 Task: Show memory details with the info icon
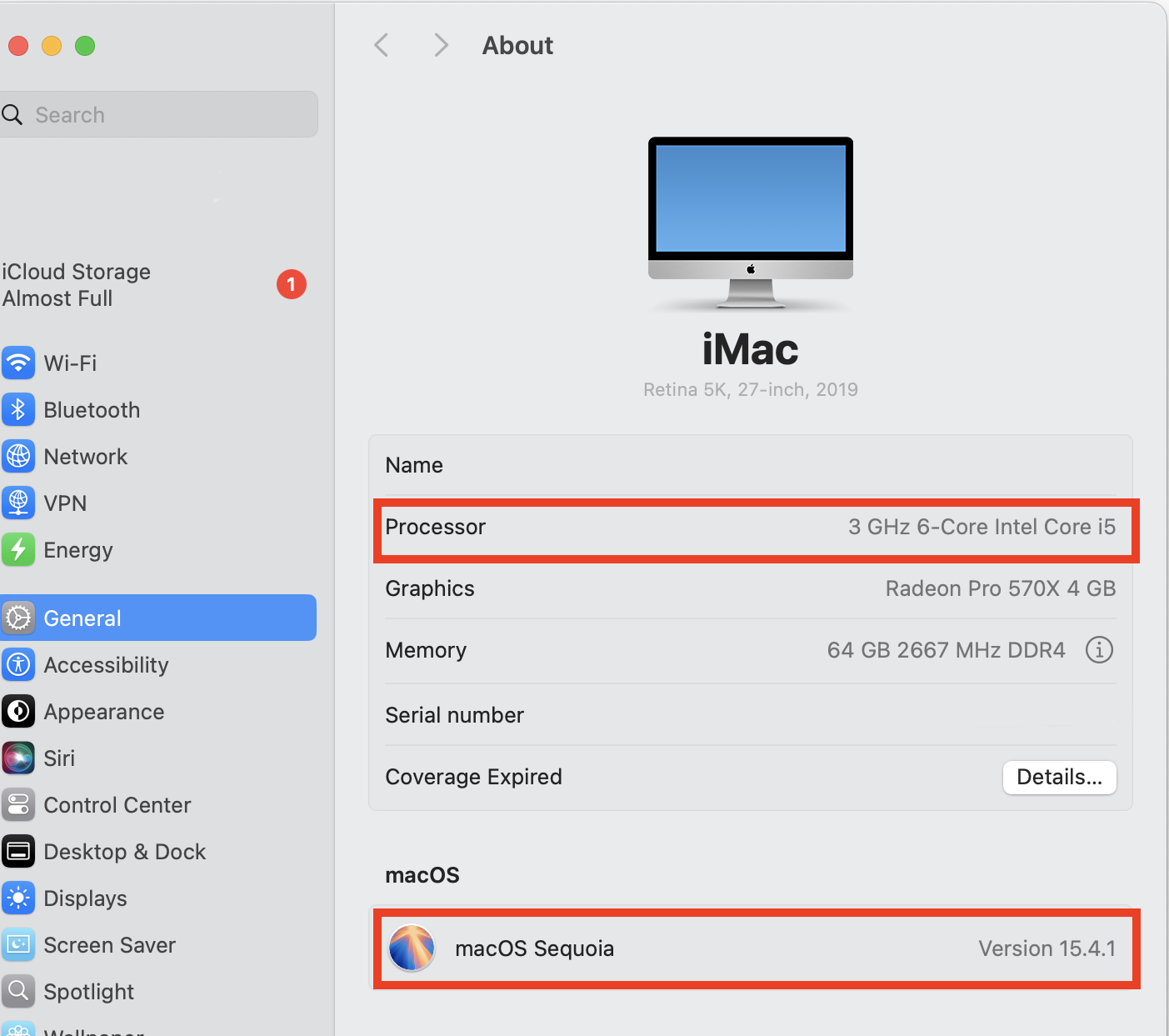1099,649
